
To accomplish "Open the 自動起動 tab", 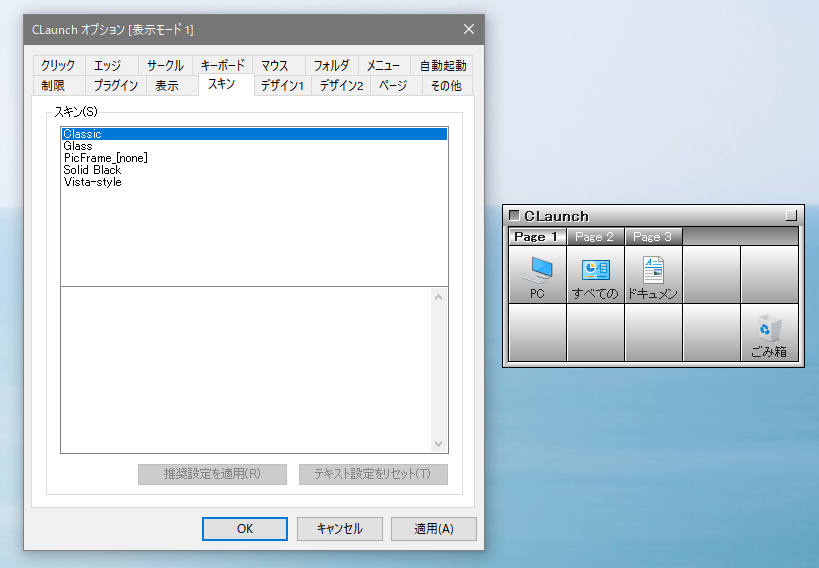I will (443, 66).
